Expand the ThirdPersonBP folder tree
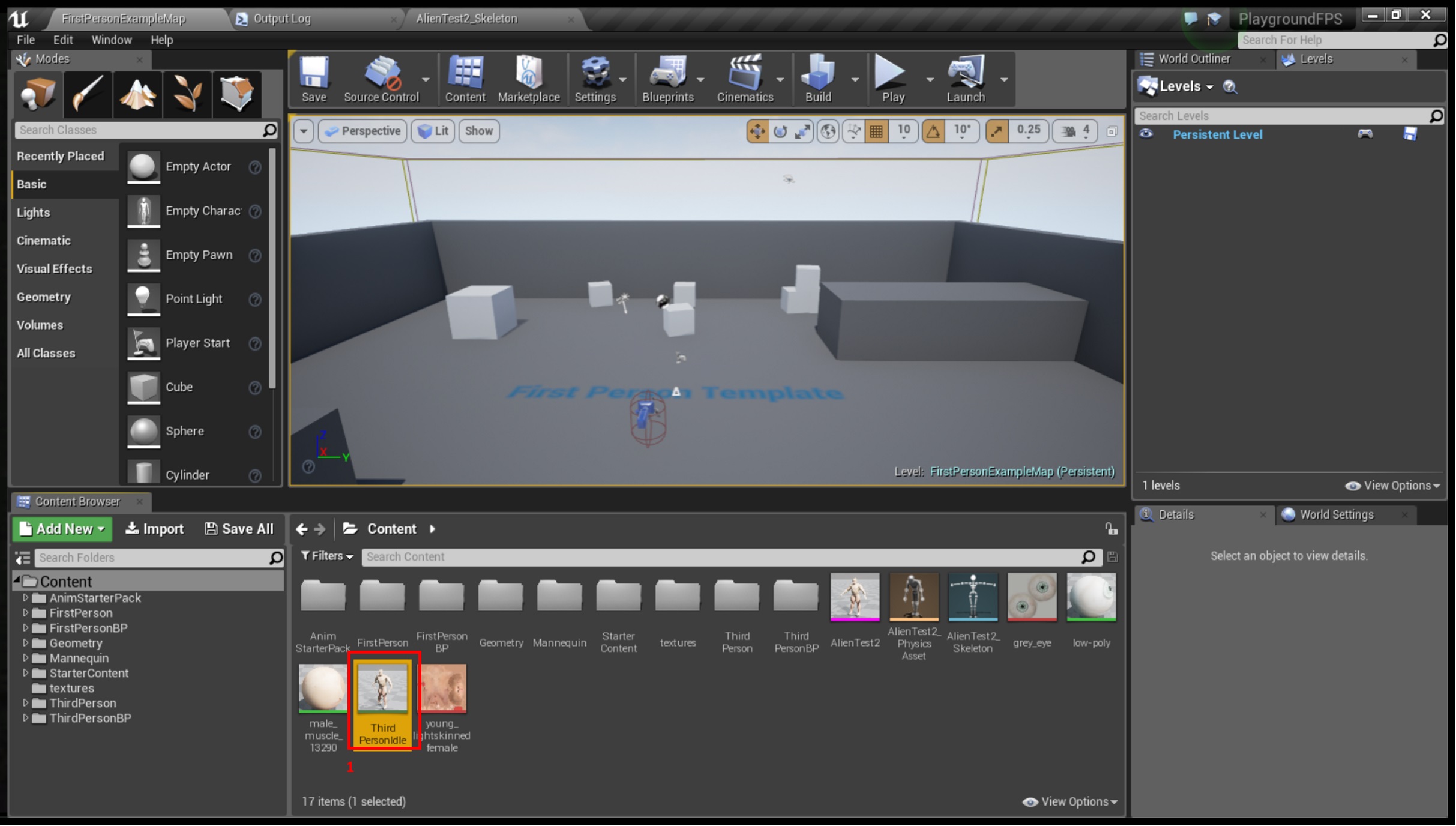The height and width of the screenshot is (826, 1456). tap(25, 718)
